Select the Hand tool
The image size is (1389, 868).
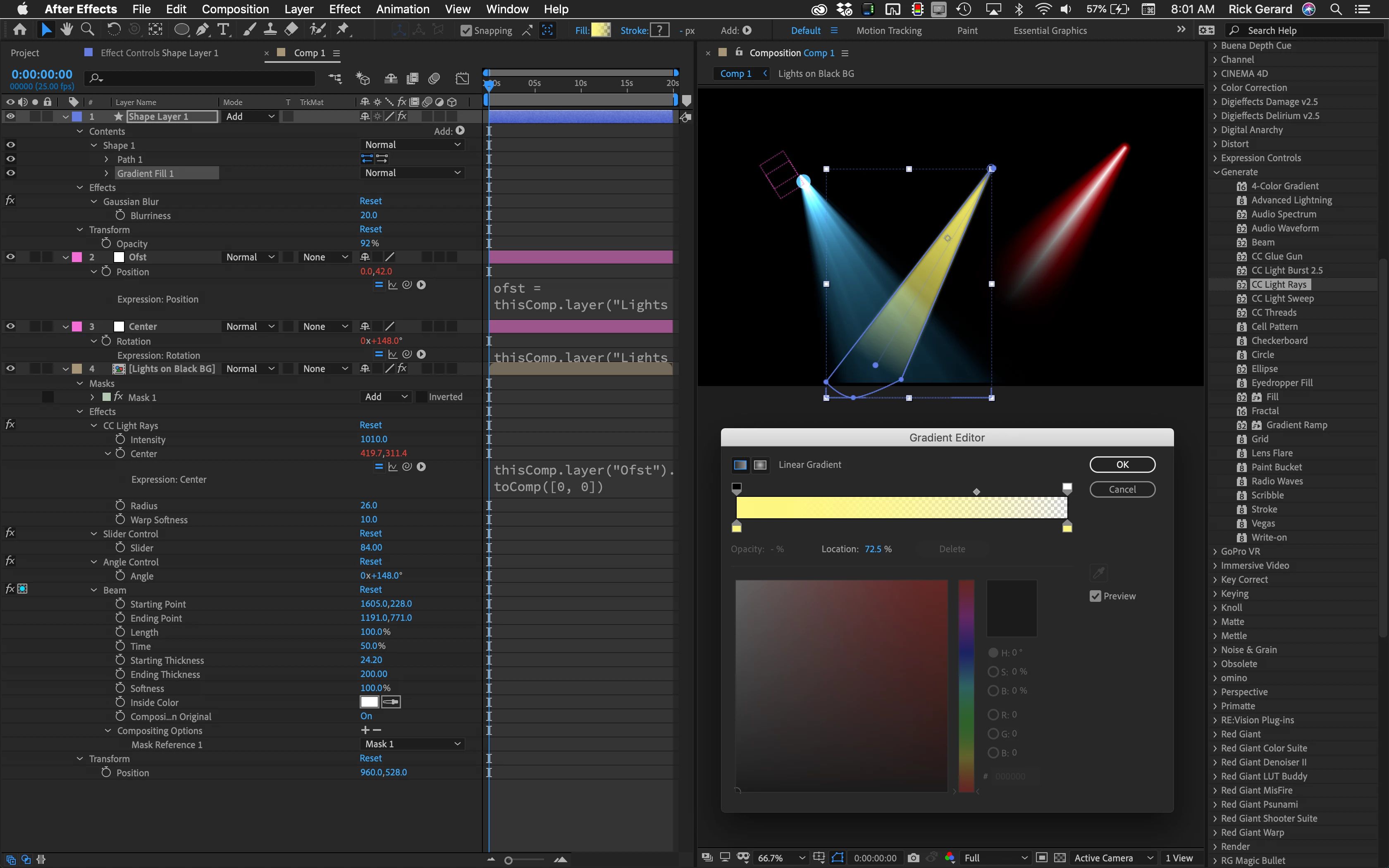pyautogui.click(x=67, y=30)
